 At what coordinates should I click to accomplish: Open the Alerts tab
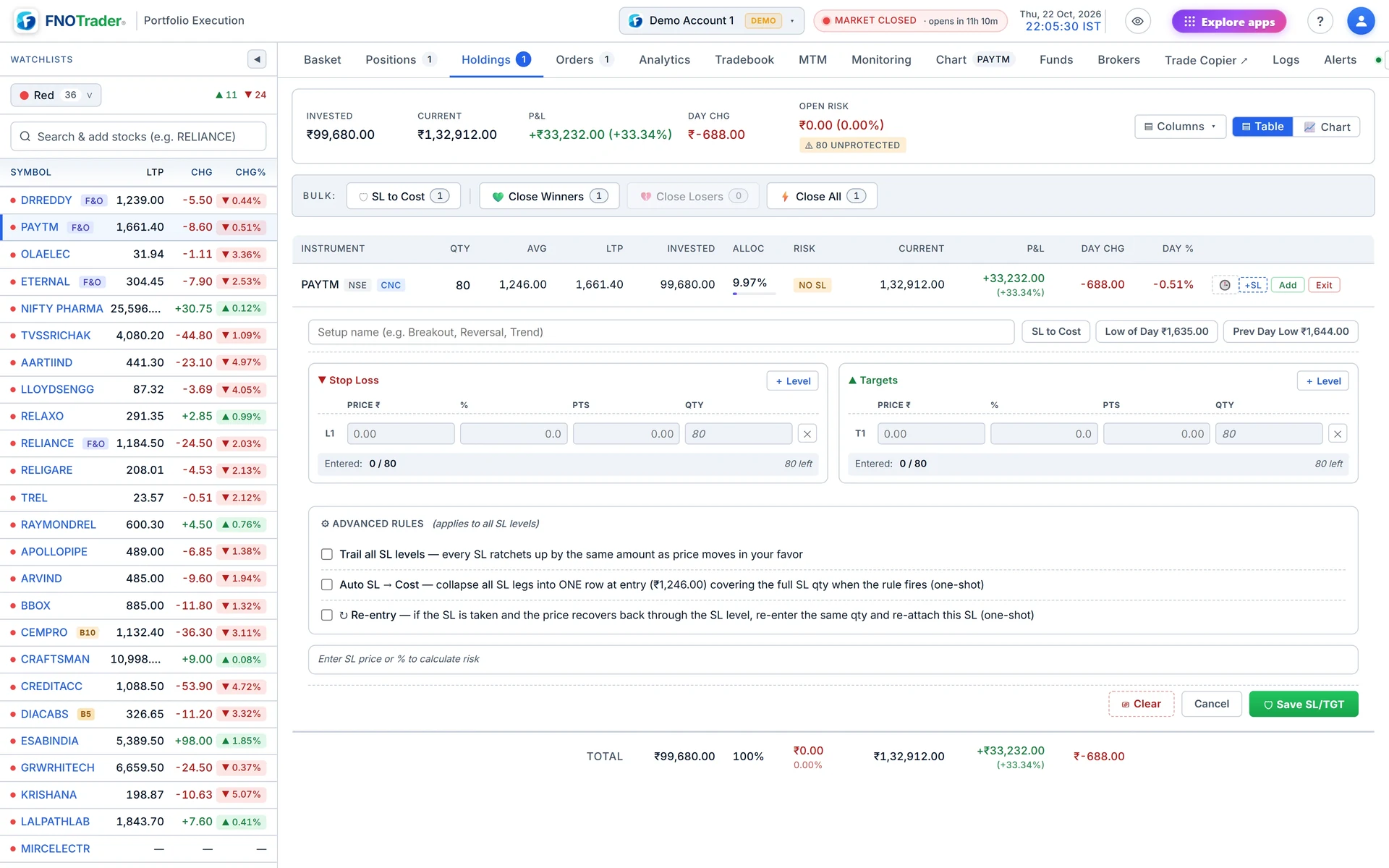pos(1340,60)
